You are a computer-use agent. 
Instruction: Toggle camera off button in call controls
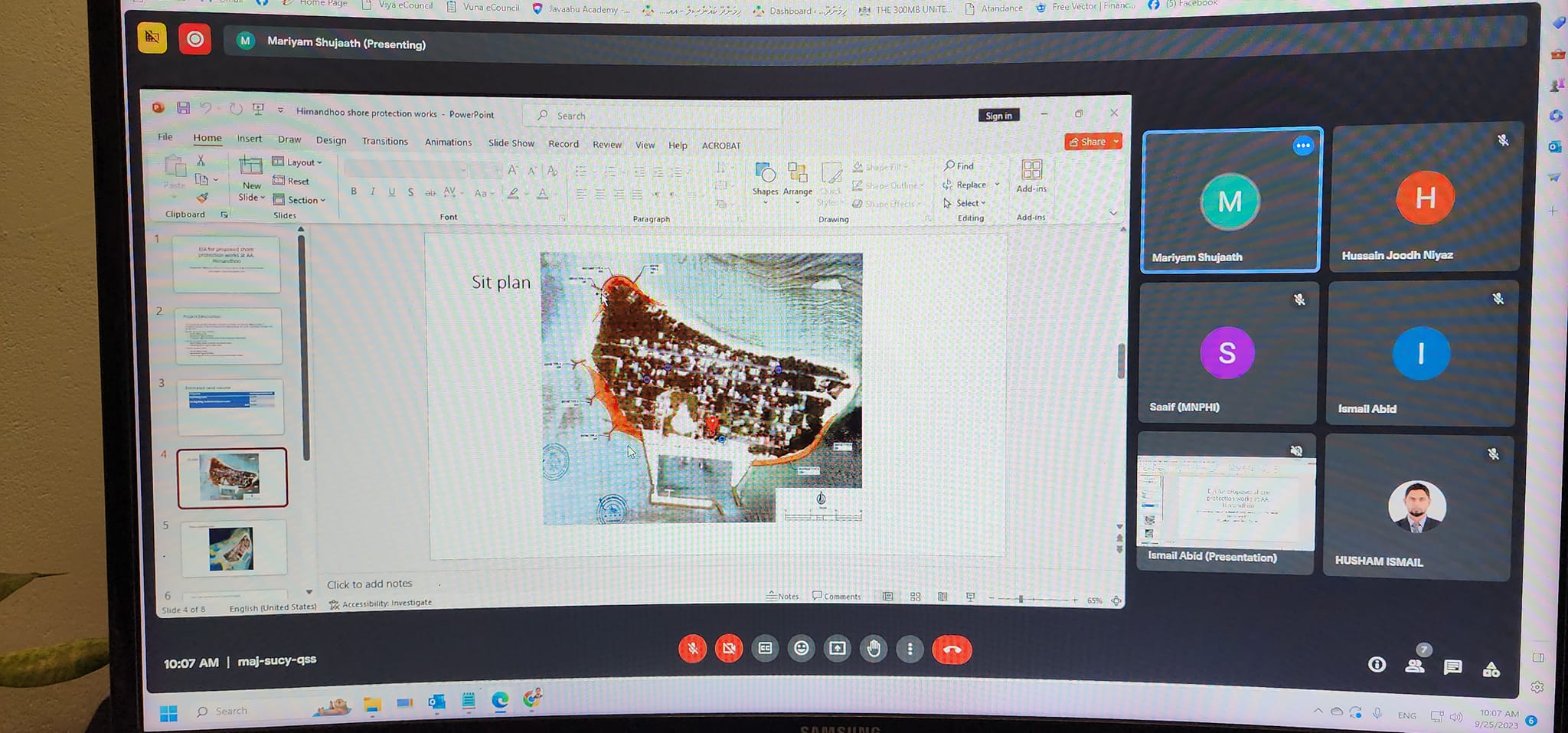[728, 649]
